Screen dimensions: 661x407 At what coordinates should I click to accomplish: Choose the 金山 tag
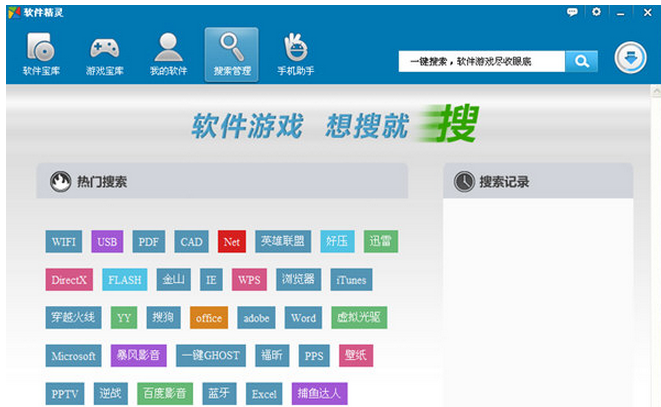(x=174, y=280)
